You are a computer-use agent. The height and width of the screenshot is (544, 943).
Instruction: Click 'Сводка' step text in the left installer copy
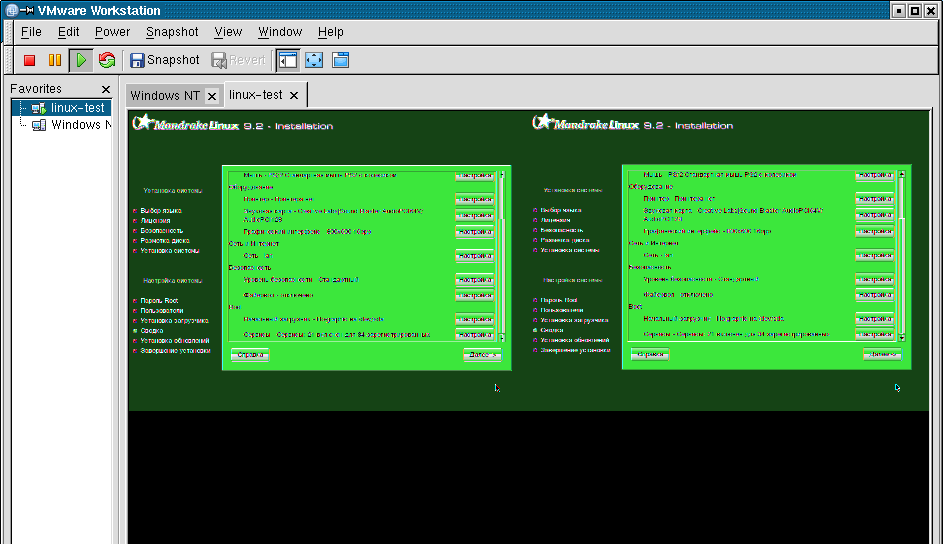(152, 331)
